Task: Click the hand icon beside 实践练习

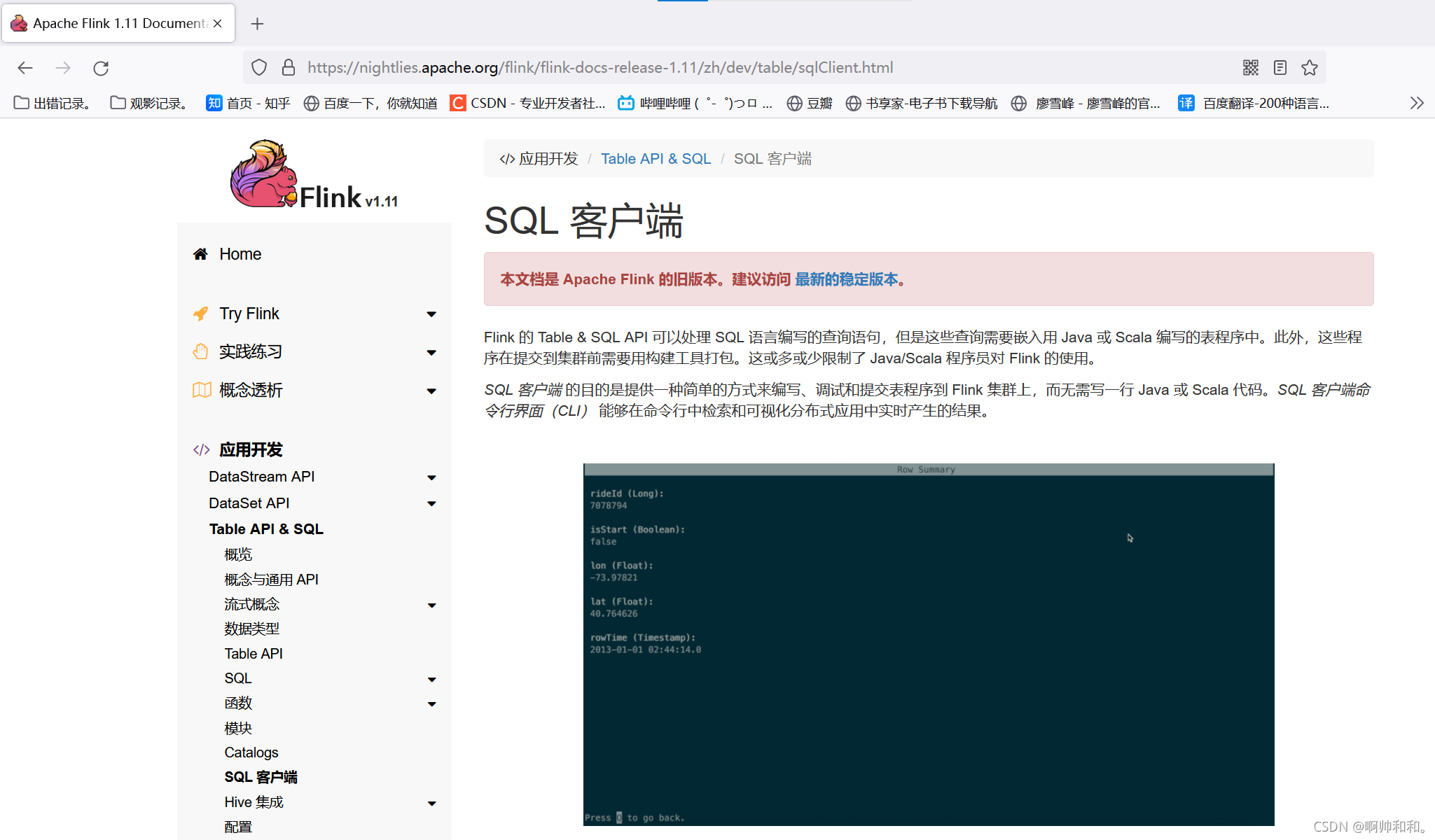Action: pos(201,351)
